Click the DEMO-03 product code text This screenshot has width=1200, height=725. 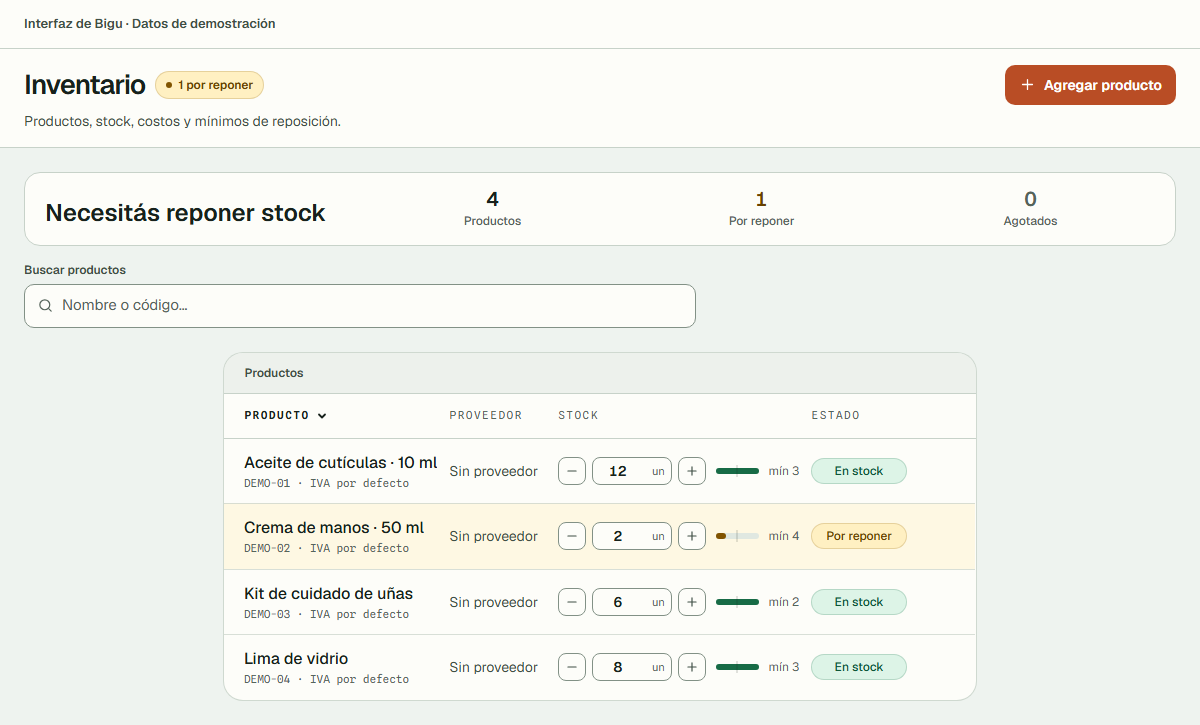(x=267, y=614)
